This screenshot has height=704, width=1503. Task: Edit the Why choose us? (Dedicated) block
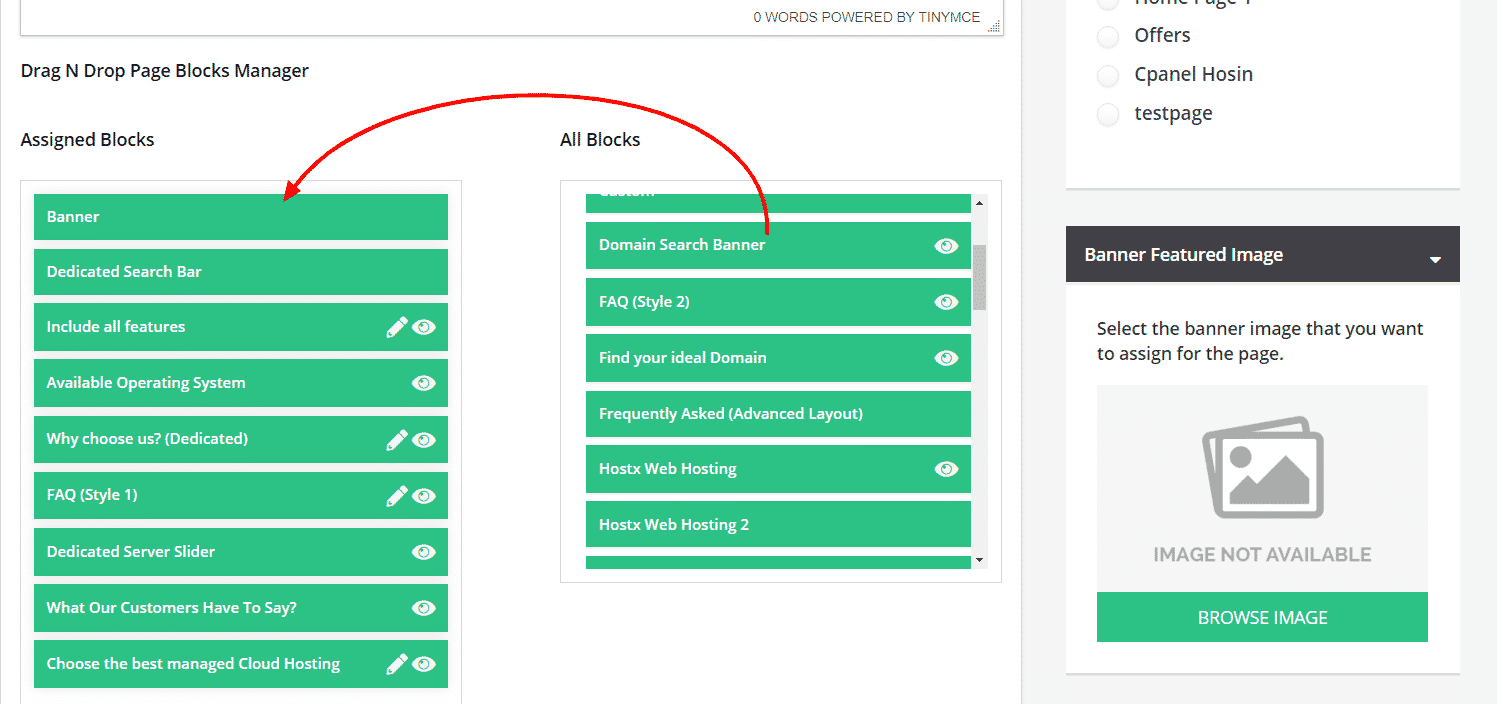pos(396,439)
